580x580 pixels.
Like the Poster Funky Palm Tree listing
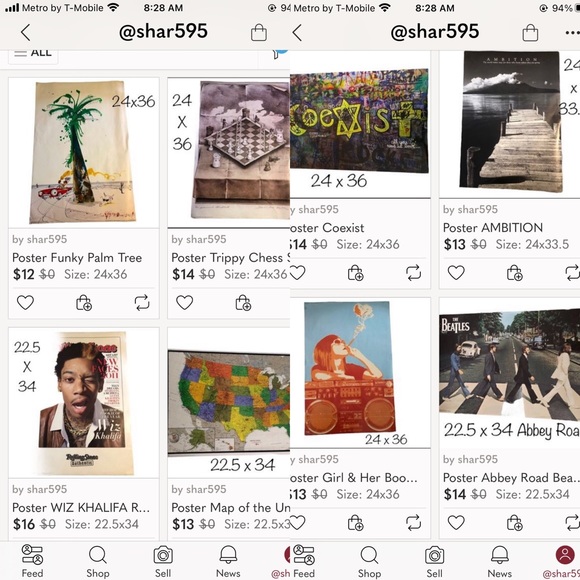click(x=25, y=303)
